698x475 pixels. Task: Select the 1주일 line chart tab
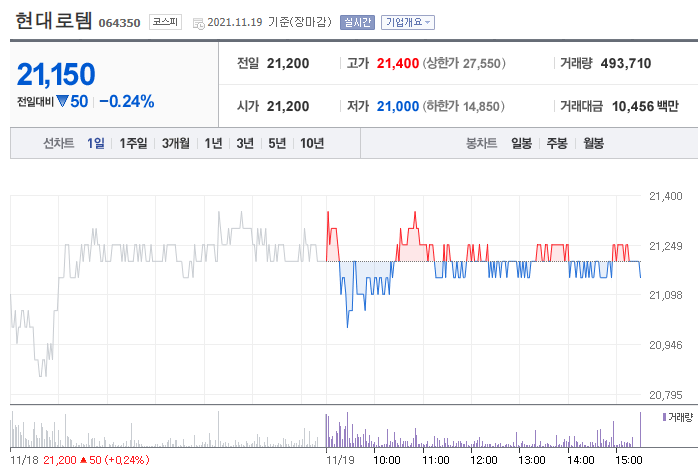click(x=133, y=143)
